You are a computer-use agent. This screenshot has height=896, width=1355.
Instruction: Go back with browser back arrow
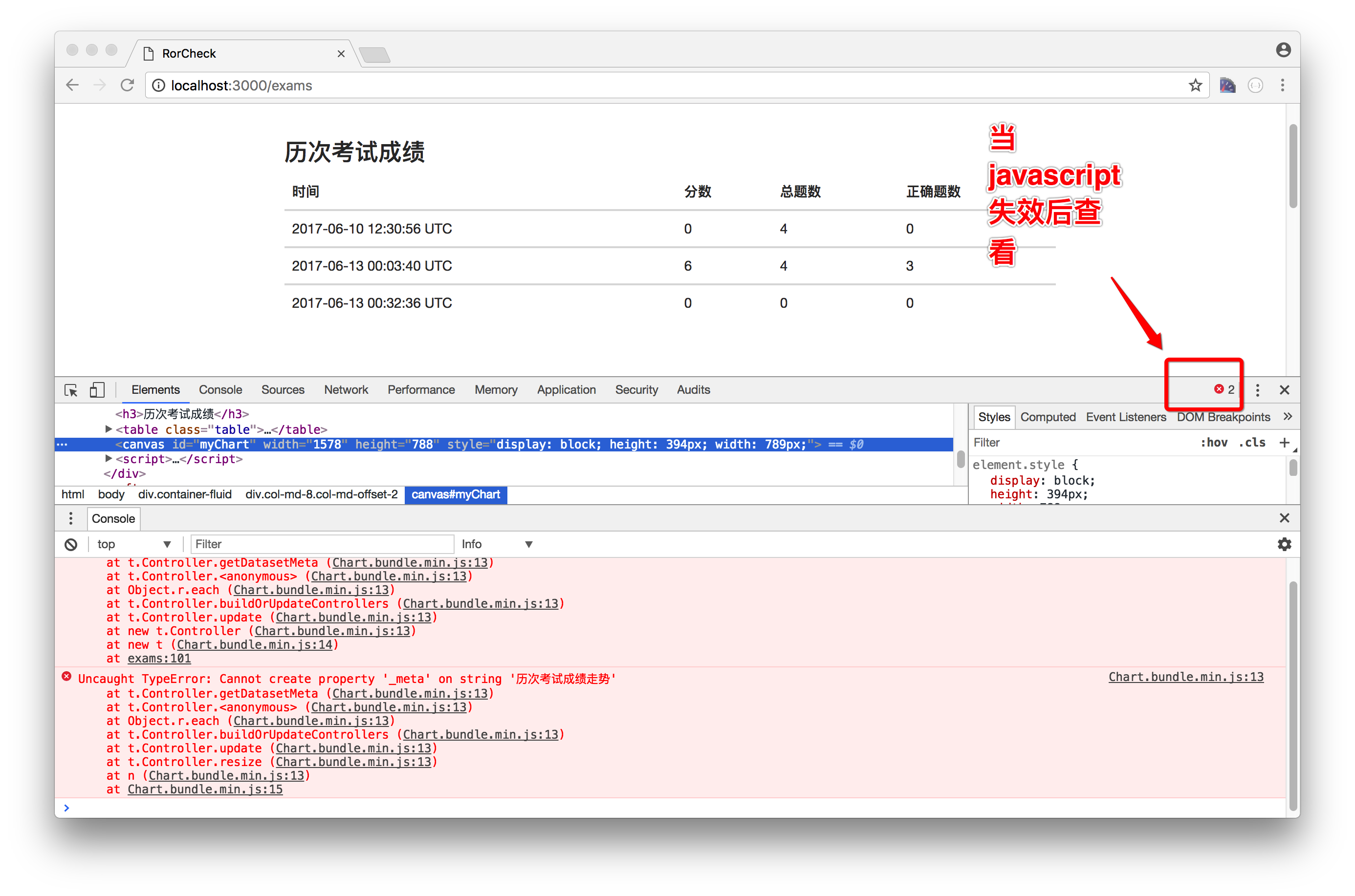pyautogui.click(x=73, y=85)
